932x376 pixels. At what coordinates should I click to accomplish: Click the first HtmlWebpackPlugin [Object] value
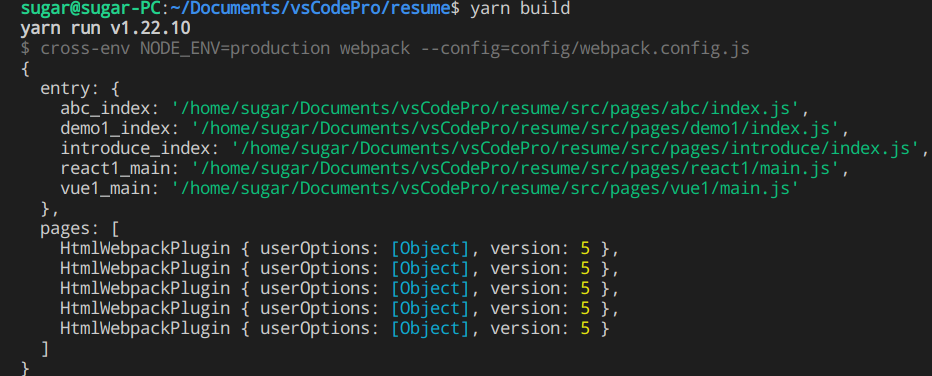click(x=430, y=249)
